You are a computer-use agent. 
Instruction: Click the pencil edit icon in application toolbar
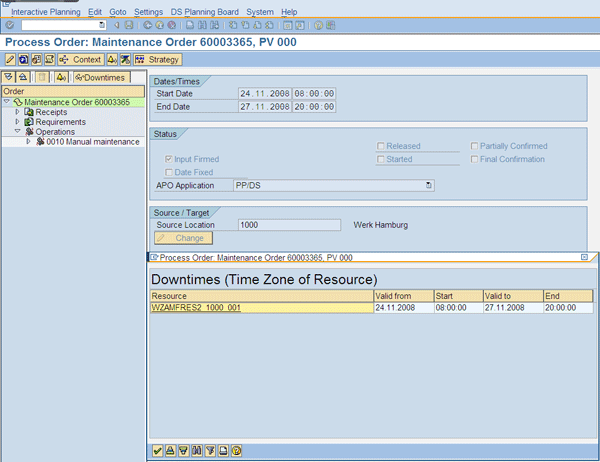[10, 60]
